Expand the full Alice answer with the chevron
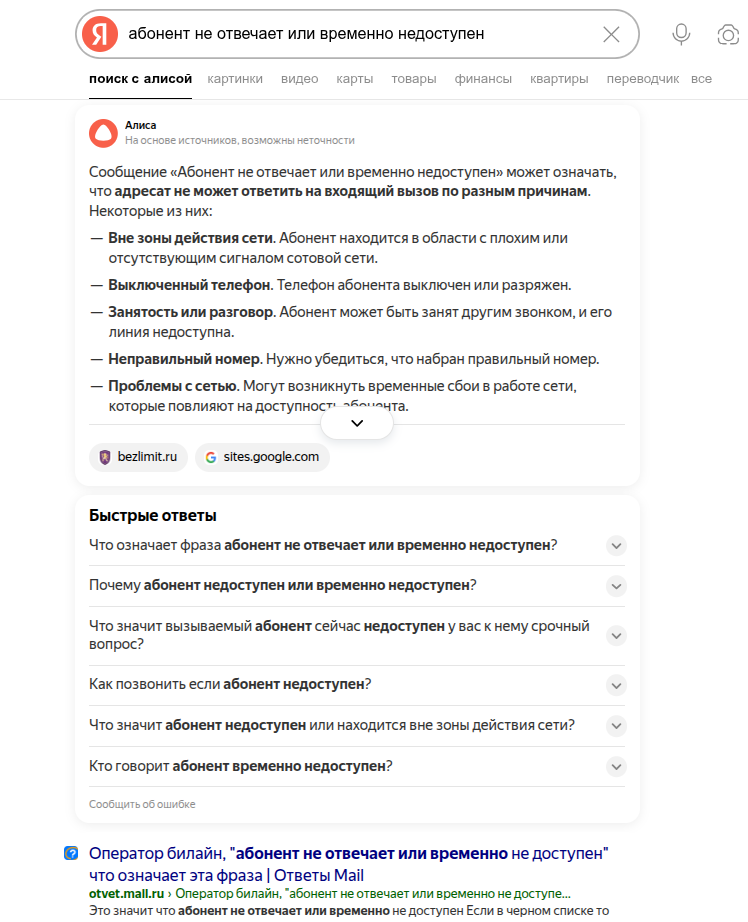The height and width of the screenshot is (922, 748). 356,423
